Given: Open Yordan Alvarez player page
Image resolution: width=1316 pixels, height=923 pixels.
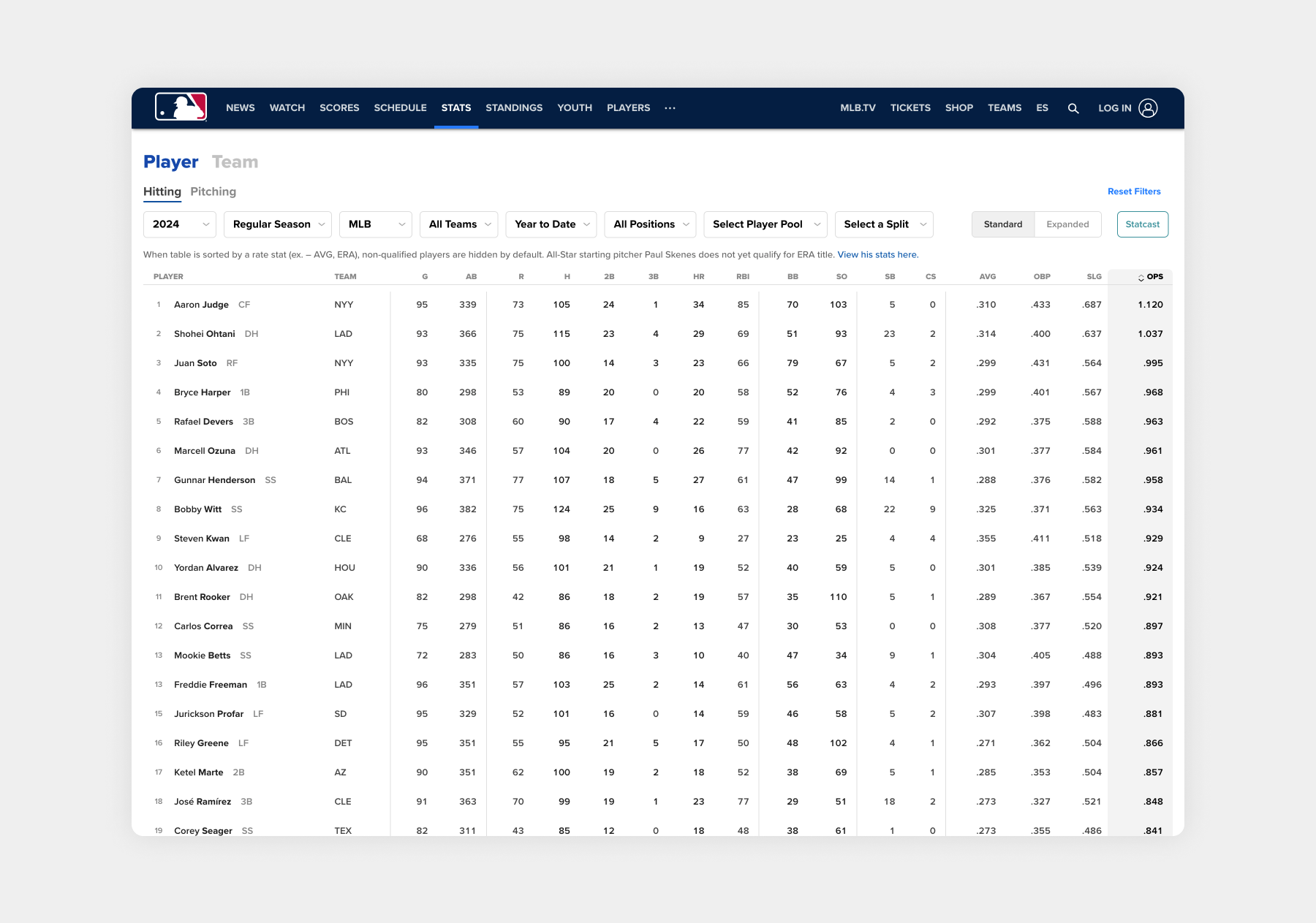Looking at the screenshot, I should point(206,568).
